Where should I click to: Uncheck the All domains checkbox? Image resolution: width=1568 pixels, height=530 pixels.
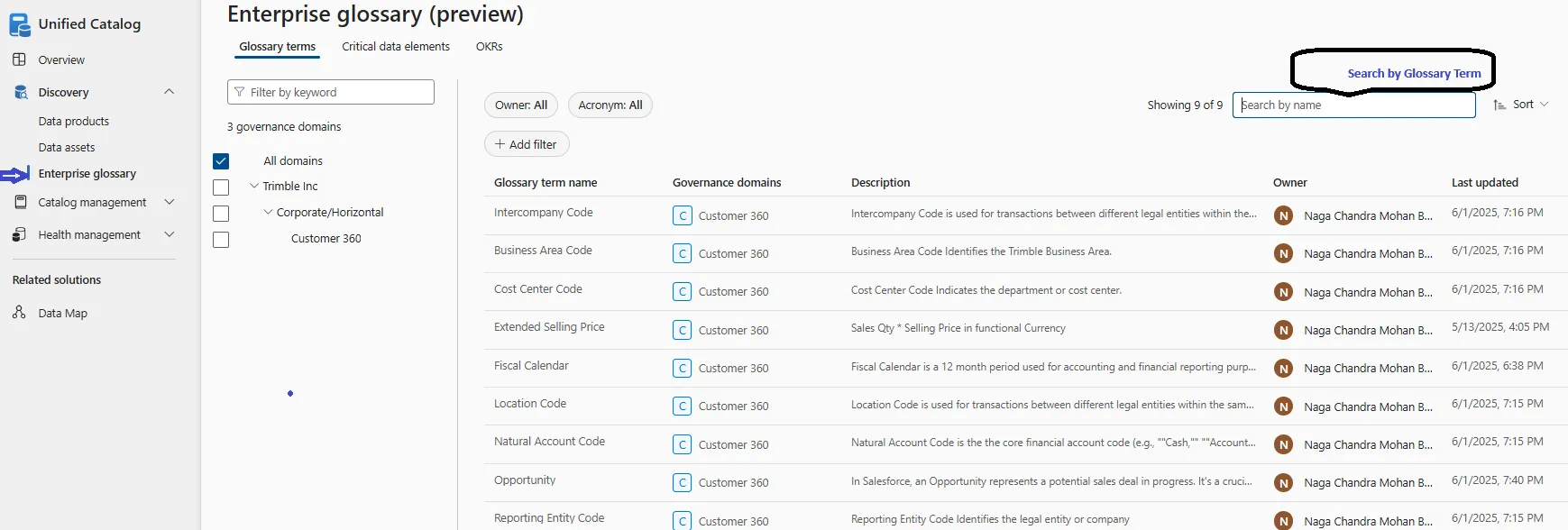click(221, 161)
